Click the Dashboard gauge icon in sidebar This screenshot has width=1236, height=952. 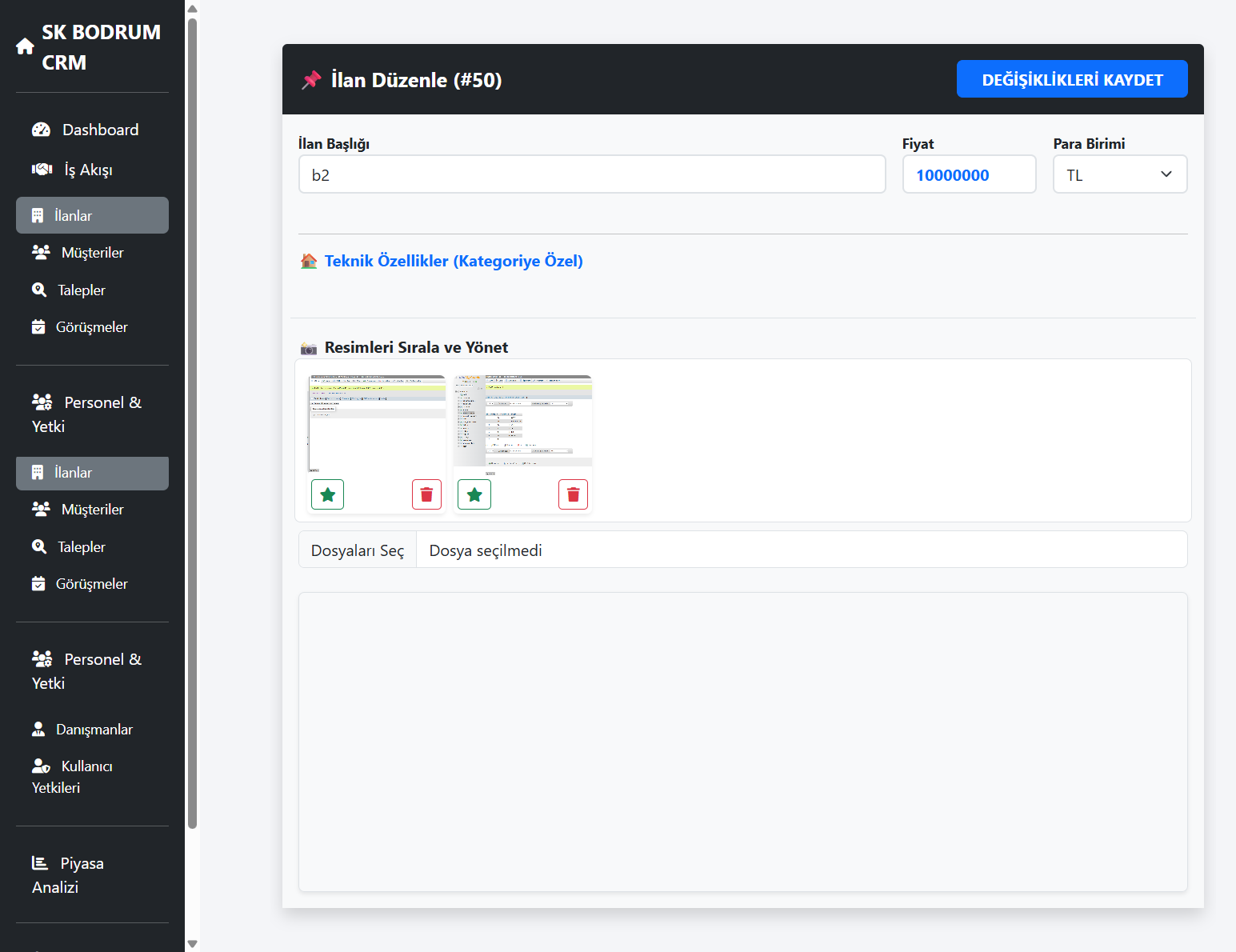[x=41, y=130]
